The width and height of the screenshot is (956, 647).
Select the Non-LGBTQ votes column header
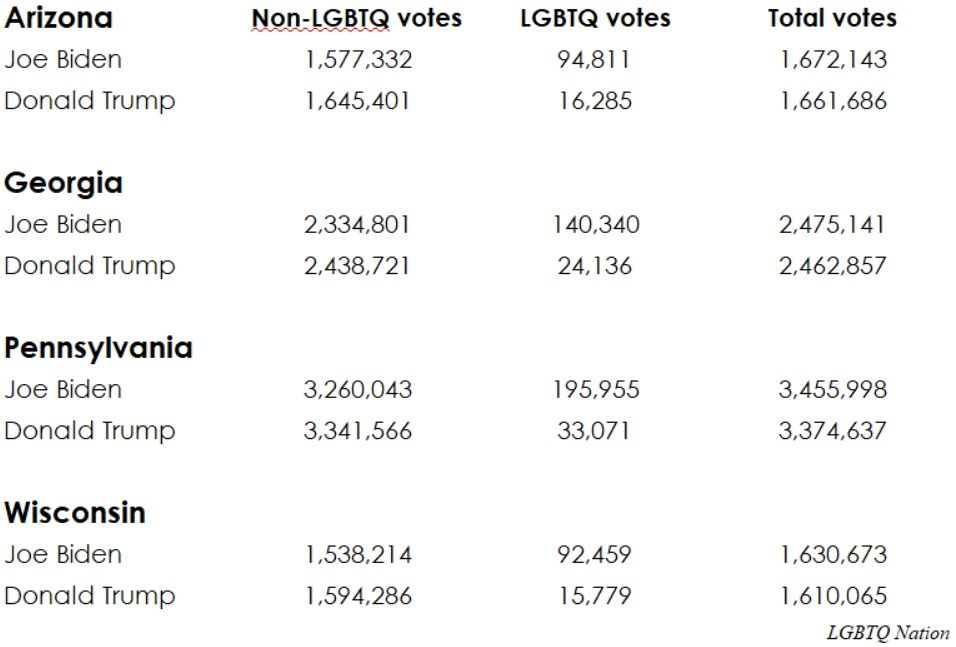click(356, 18)
